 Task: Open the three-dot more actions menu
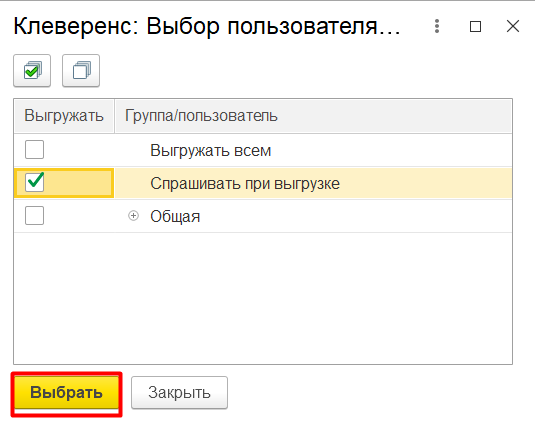(437, 26)
